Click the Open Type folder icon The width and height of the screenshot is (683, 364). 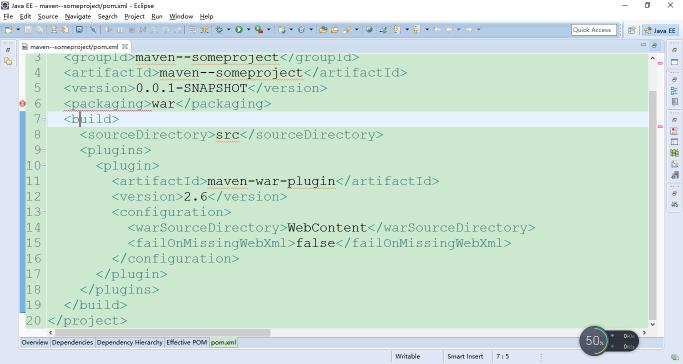tap(323, 30)
